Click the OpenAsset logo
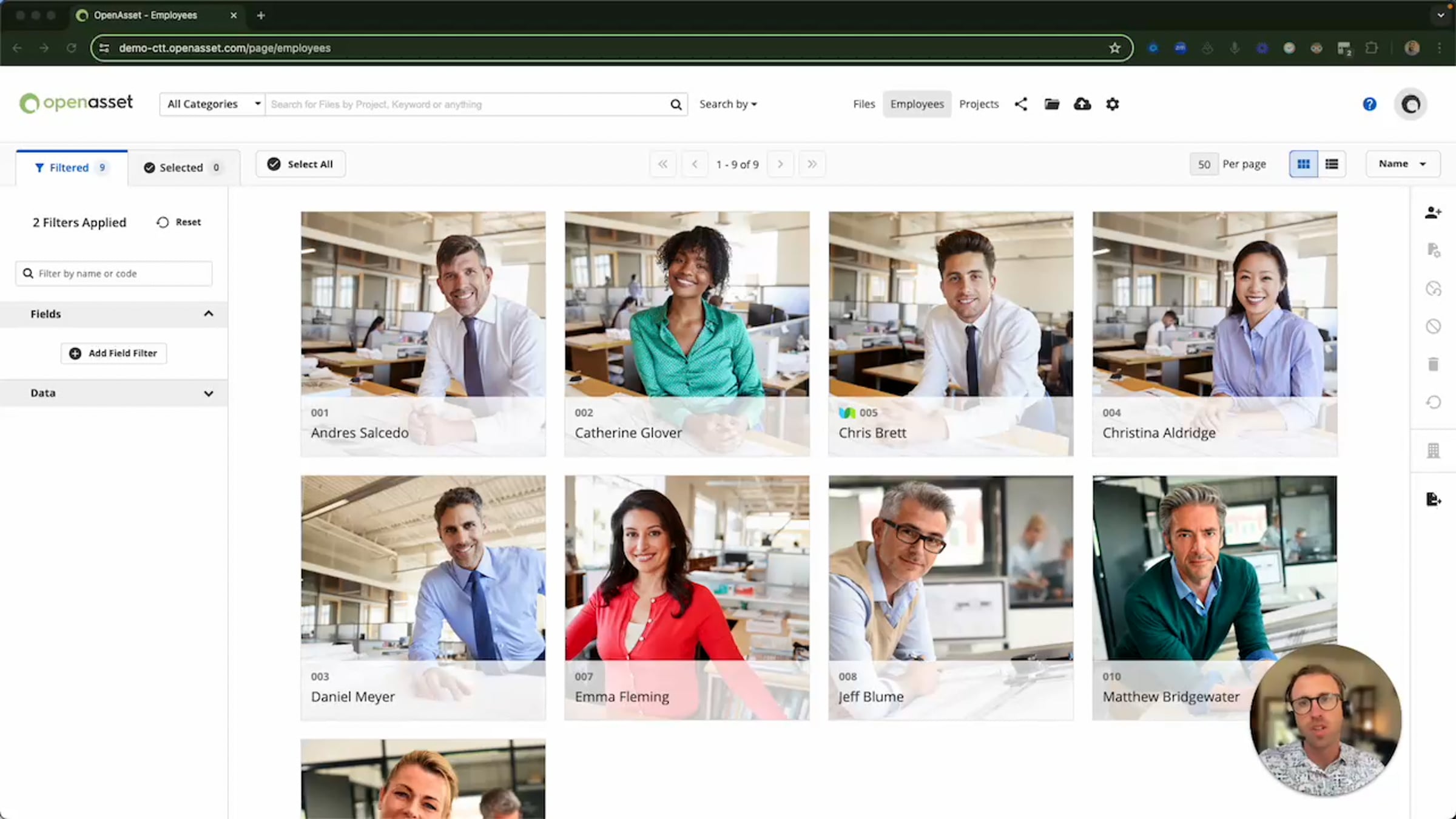Screen dimensions: 1456x819 pyautogui.click(x=76, y=103)
